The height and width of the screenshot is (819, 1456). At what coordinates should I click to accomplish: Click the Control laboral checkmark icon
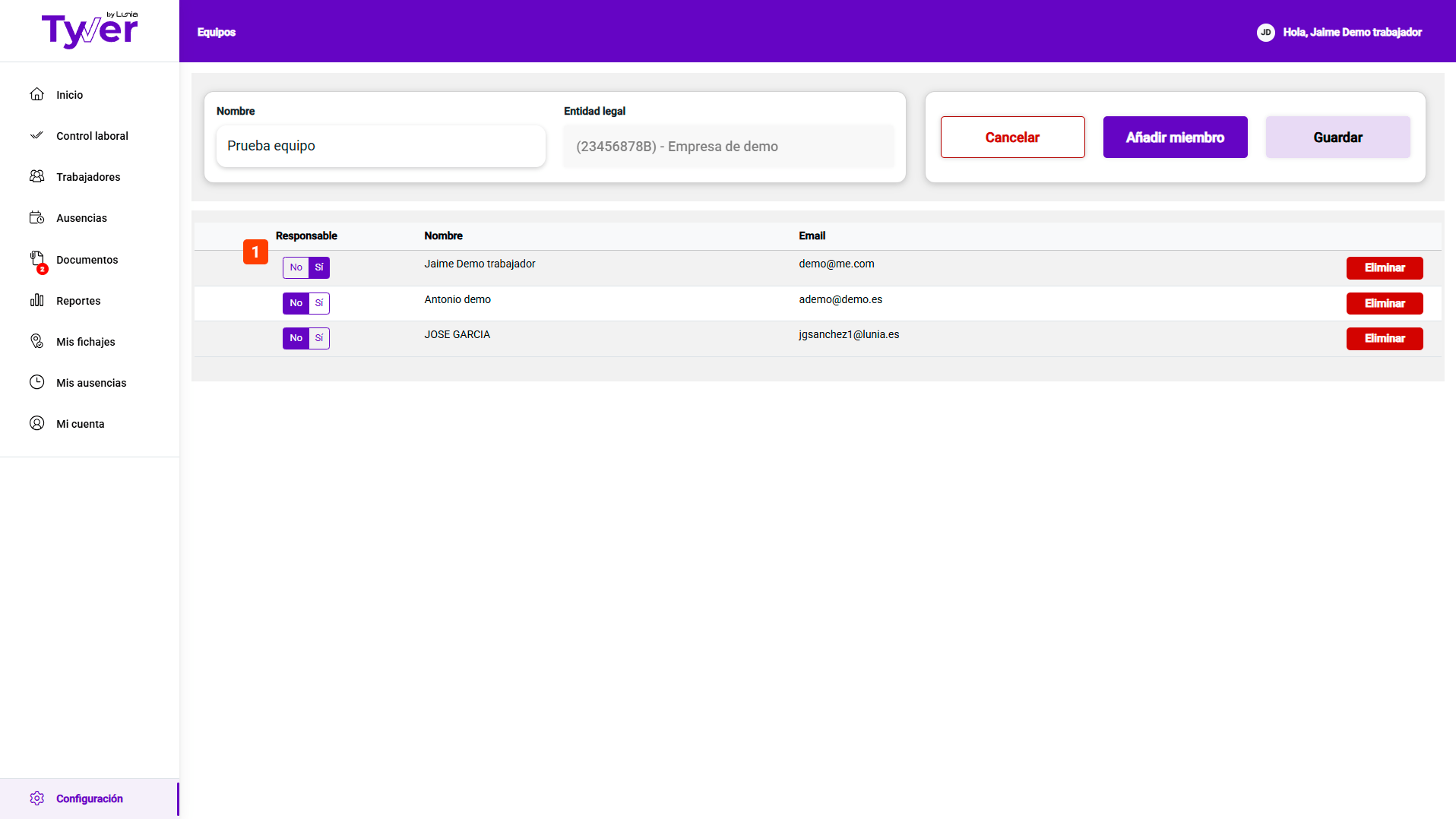pyautogui.click(x=36, y=135)
